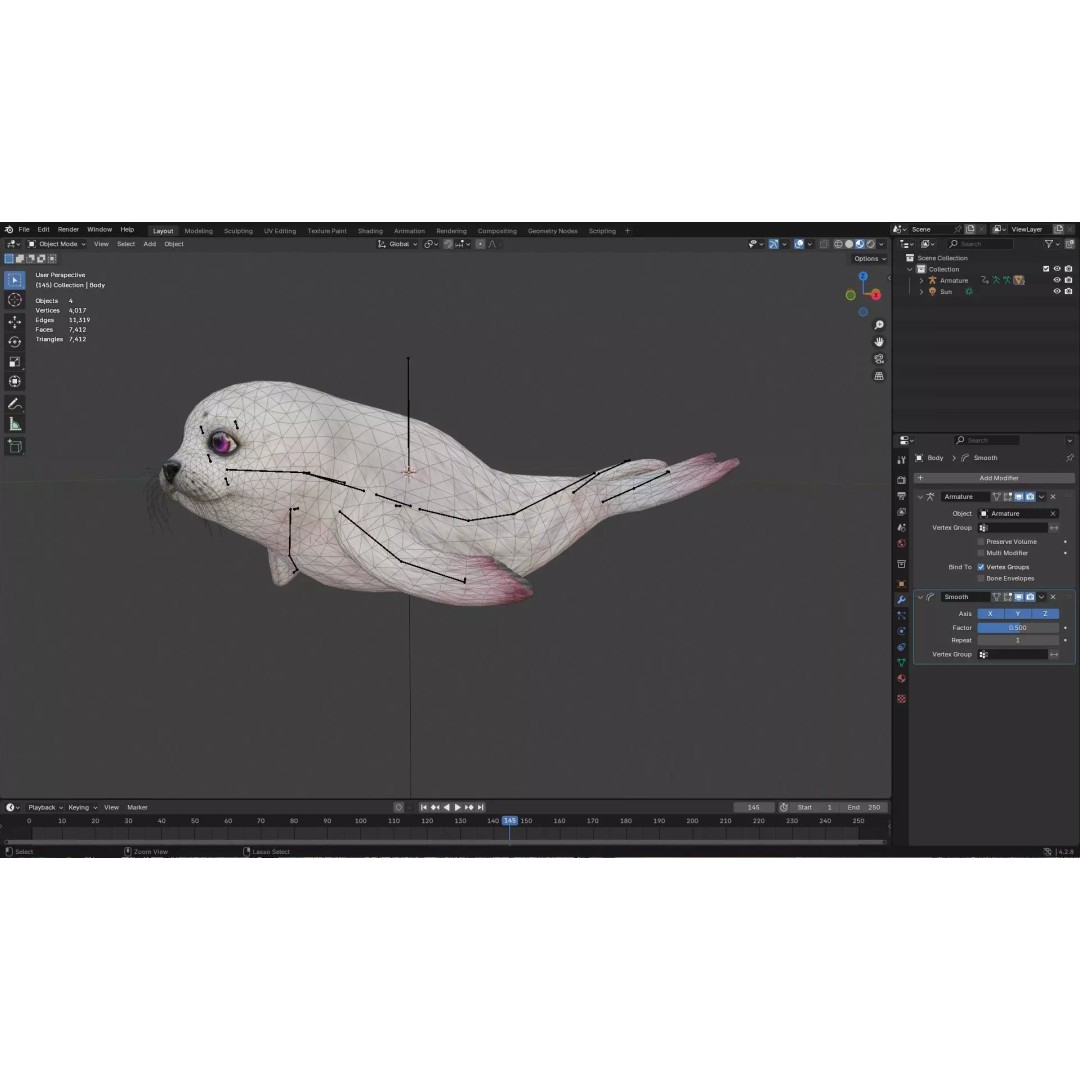Viewport: 1080px width, 1080px height.
Task: Select the Scale tool
Action: 14,362
